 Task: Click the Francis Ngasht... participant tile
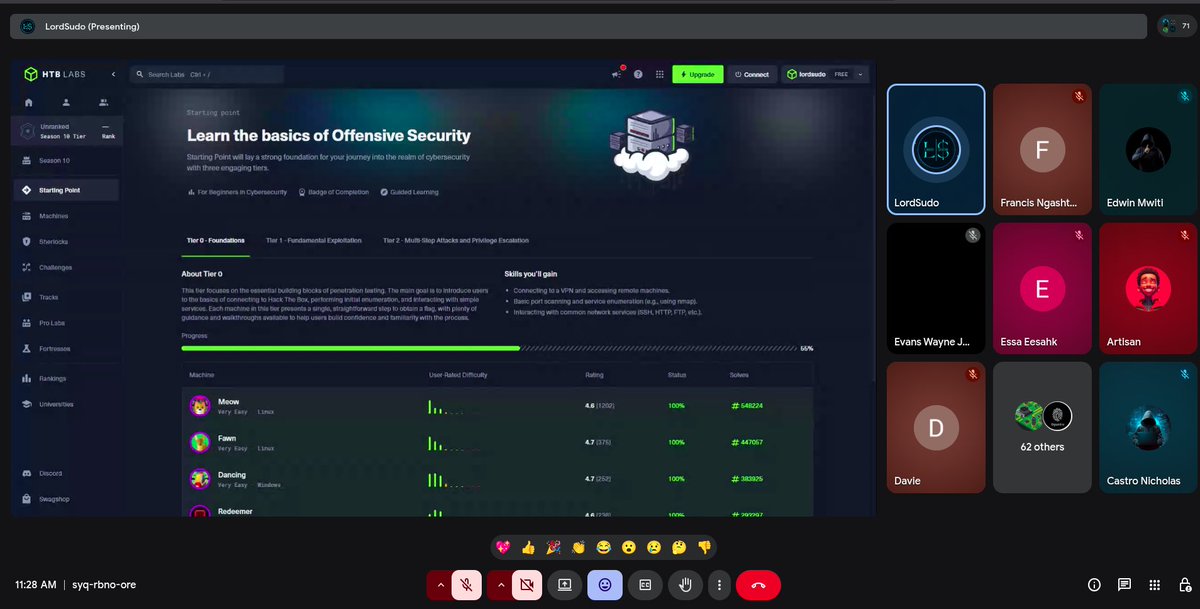click(x=1042, y=149)
